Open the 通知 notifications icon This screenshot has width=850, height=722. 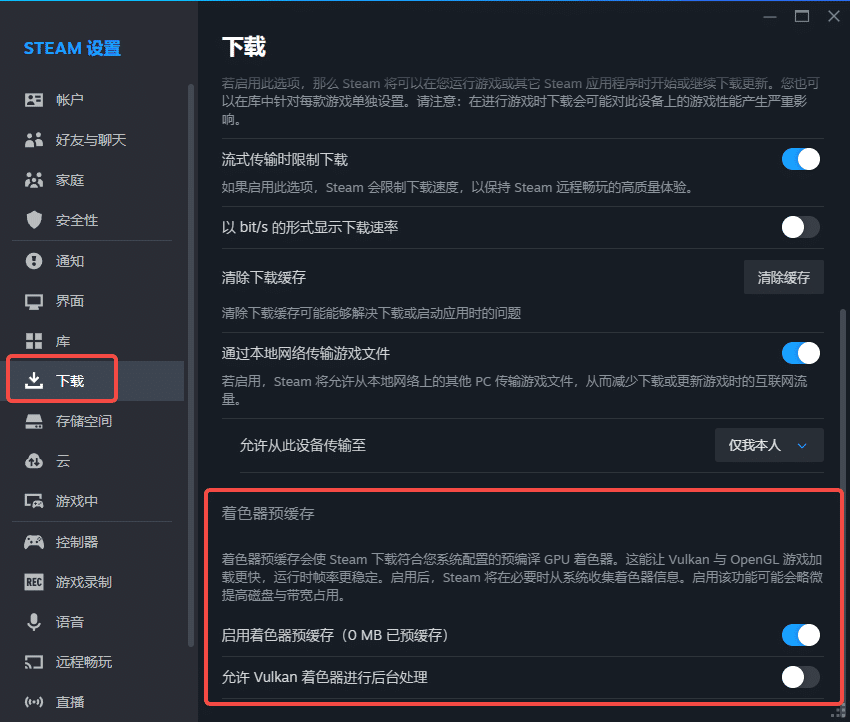34,261
